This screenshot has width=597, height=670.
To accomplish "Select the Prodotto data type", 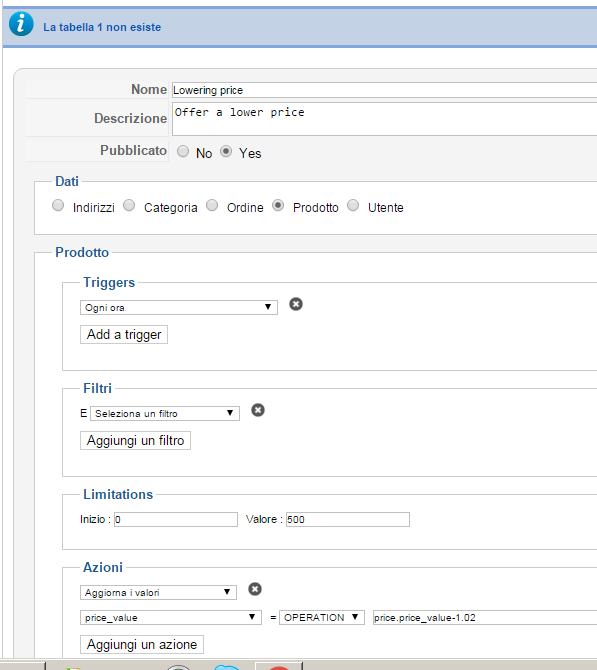I will [x=278, y=206].
